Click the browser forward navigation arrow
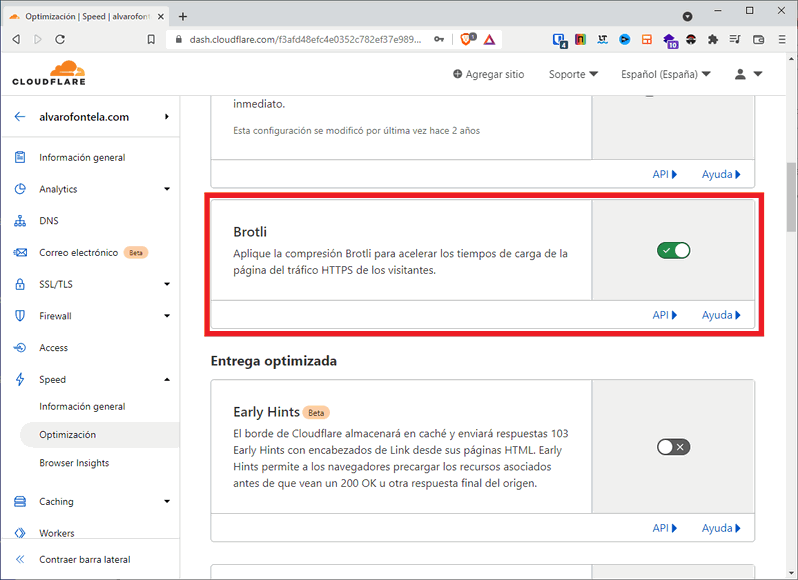 (x=38, y=39)
